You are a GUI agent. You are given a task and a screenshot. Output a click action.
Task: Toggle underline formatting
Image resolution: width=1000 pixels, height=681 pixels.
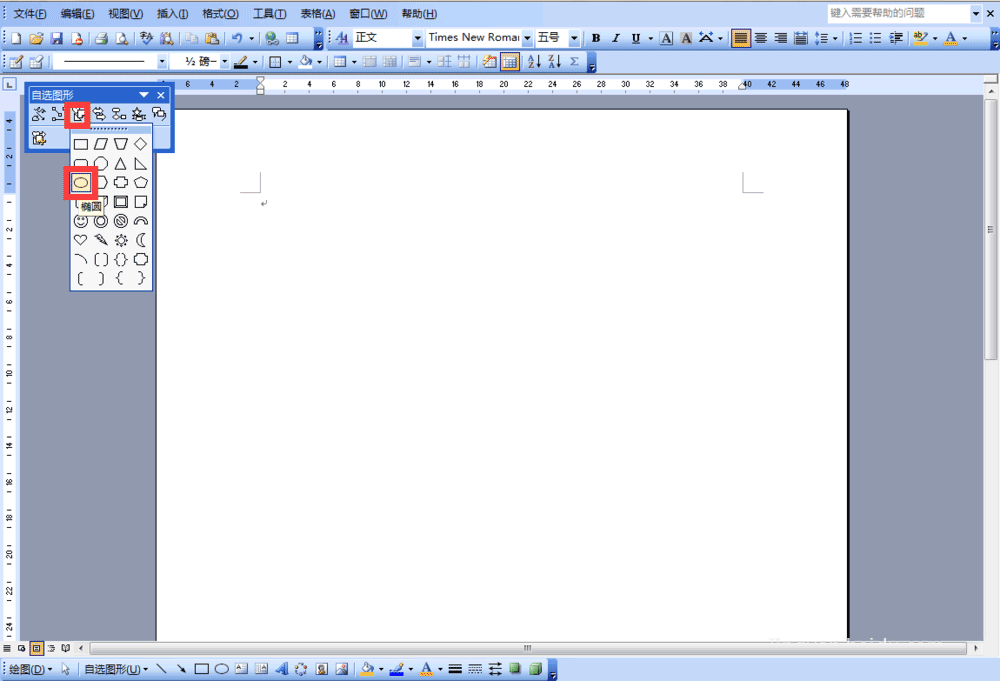click(x=635, y=38)
